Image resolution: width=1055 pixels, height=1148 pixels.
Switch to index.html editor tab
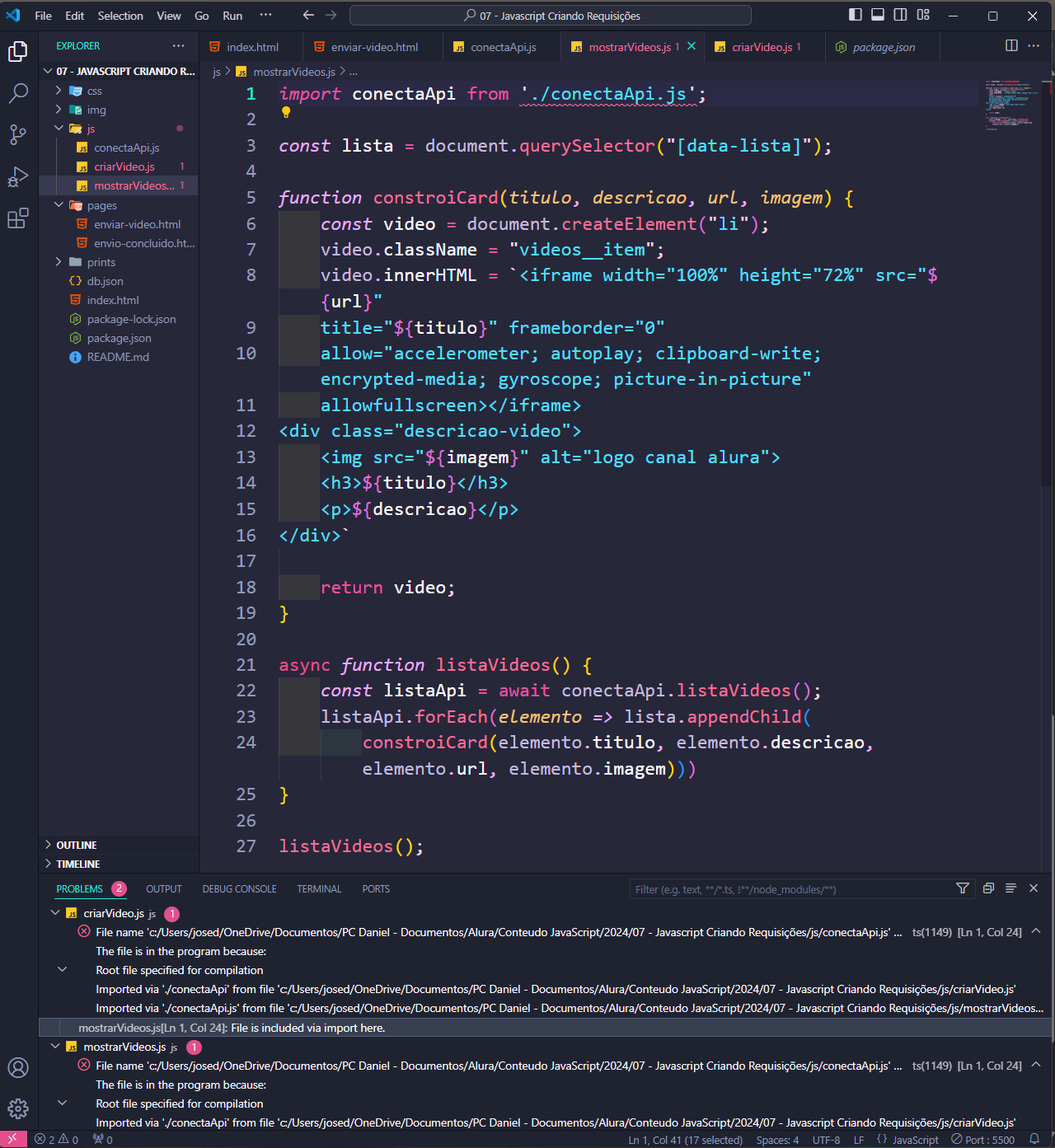pyautogui.click(x=251, y=47)
